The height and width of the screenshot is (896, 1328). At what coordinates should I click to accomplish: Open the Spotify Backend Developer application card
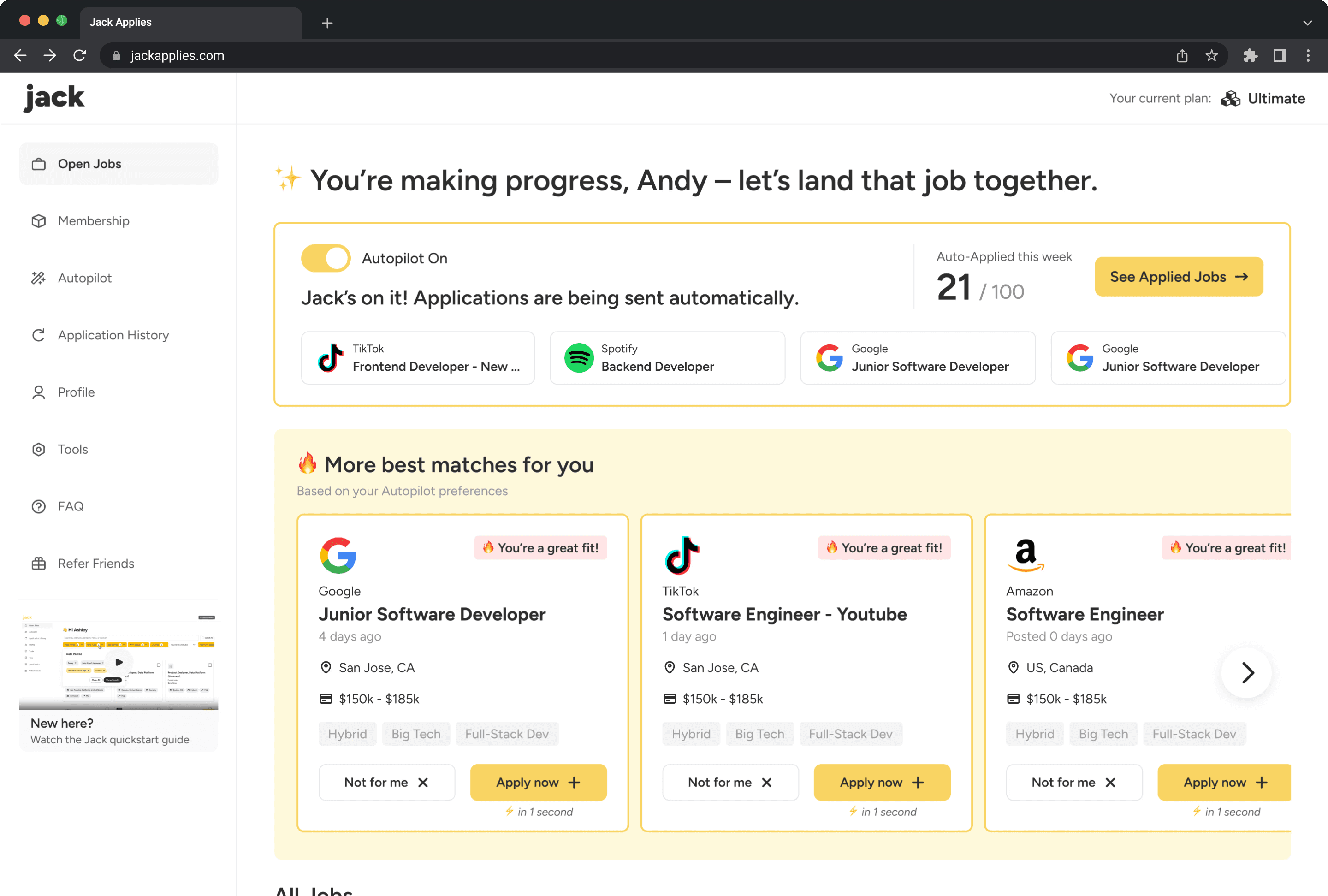pyautogui.click(x=667, y=358)
